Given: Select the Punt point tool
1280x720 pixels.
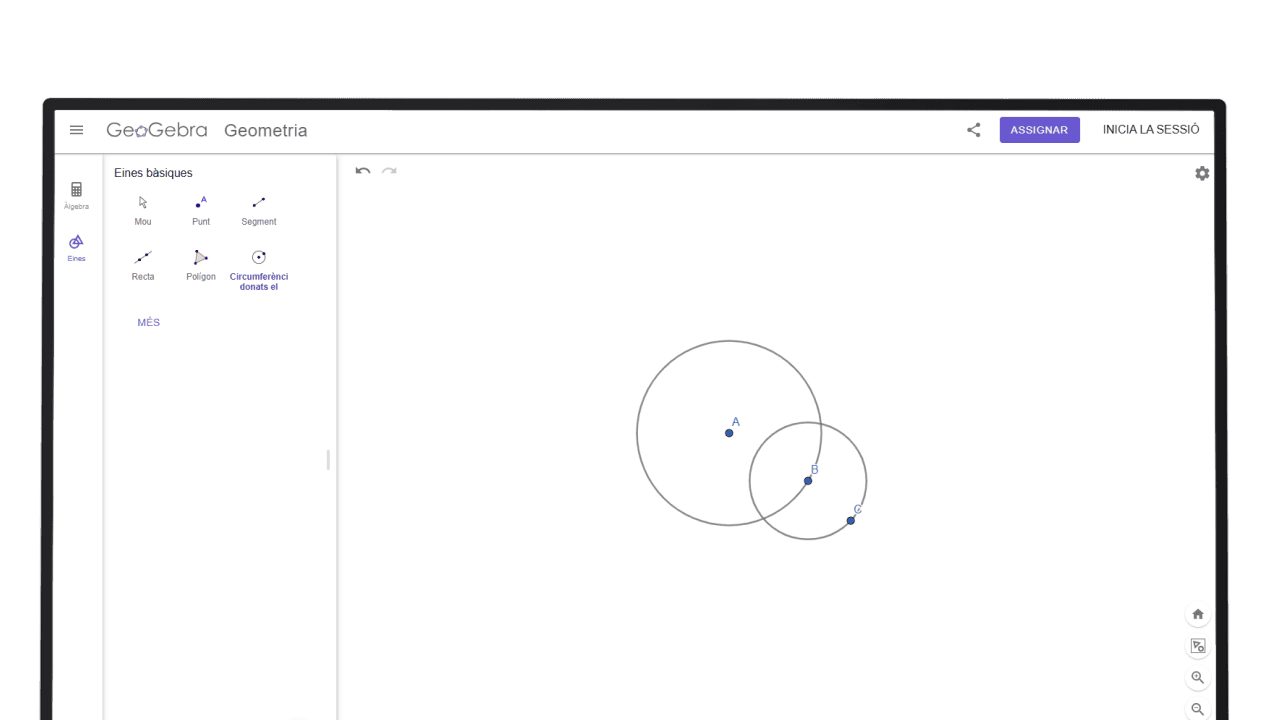Looking at the screenshot, I should (x=201, y=209).
